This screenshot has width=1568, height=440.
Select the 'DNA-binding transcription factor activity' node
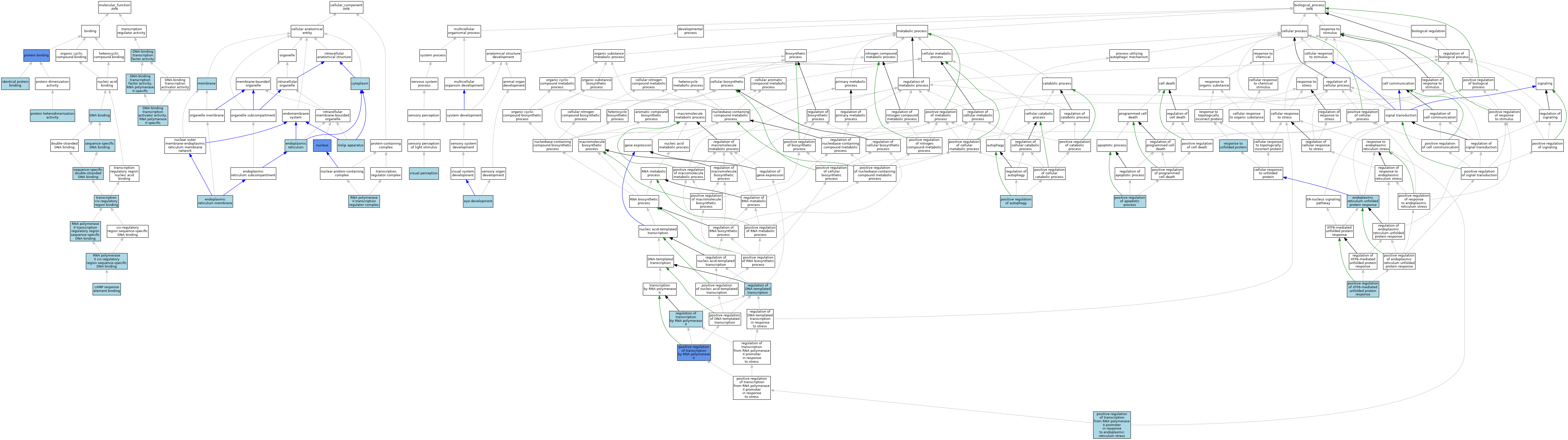click(143, 55)
